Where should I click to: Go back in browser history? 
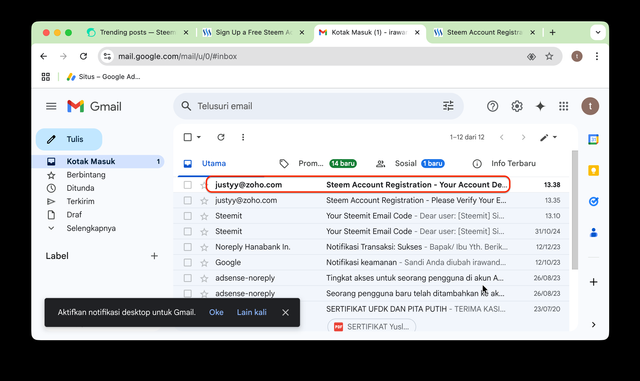pyautogui.click(x=44, y=56)
